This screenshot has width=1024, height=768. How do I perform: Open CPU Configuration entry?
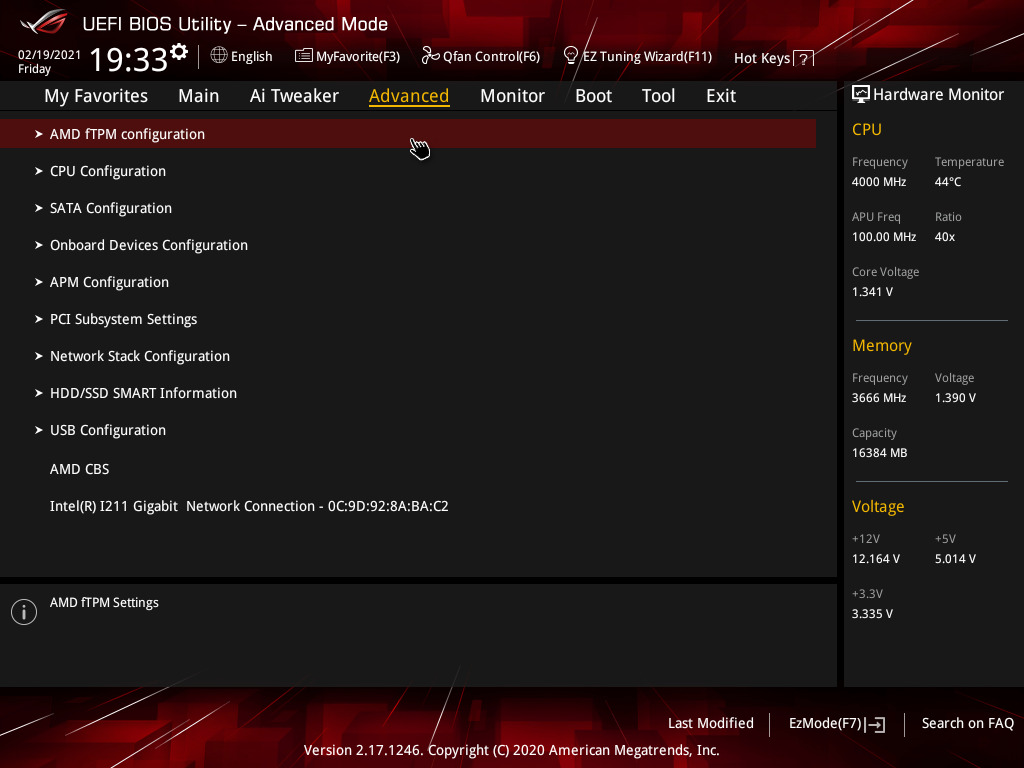(x=108, y=171)
